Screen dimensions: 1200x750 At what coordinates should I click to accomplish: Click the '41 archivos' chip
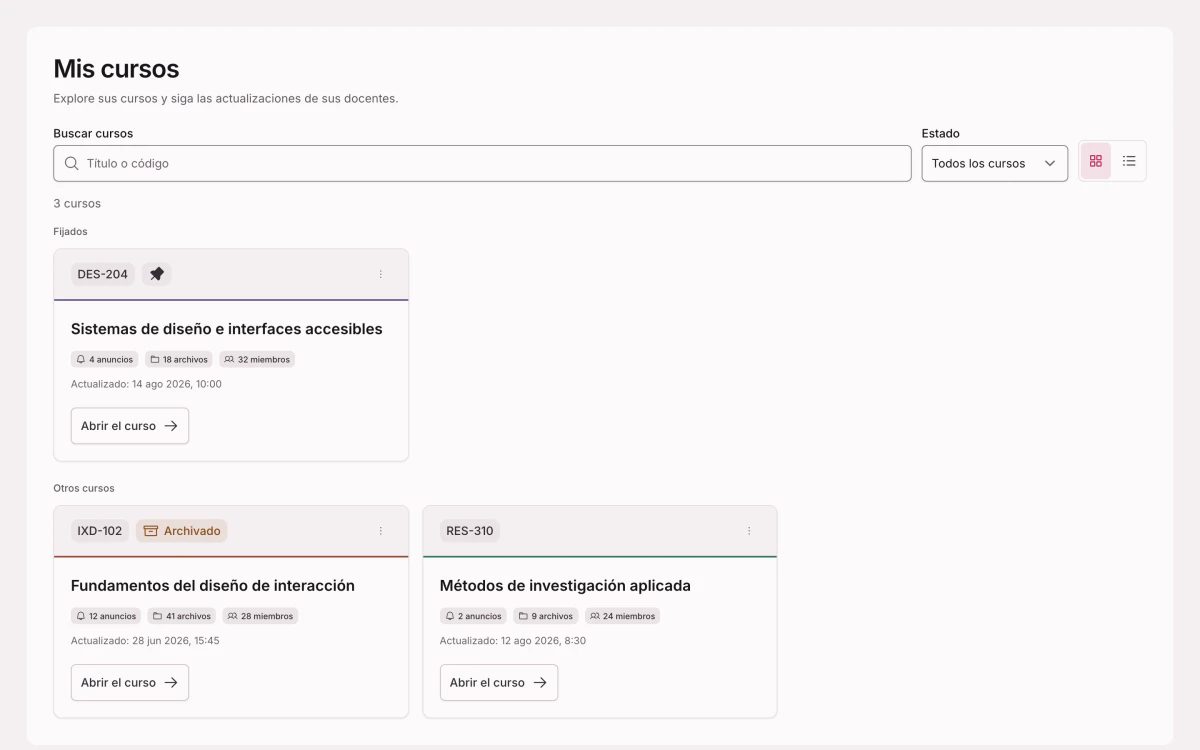point(182,616)
